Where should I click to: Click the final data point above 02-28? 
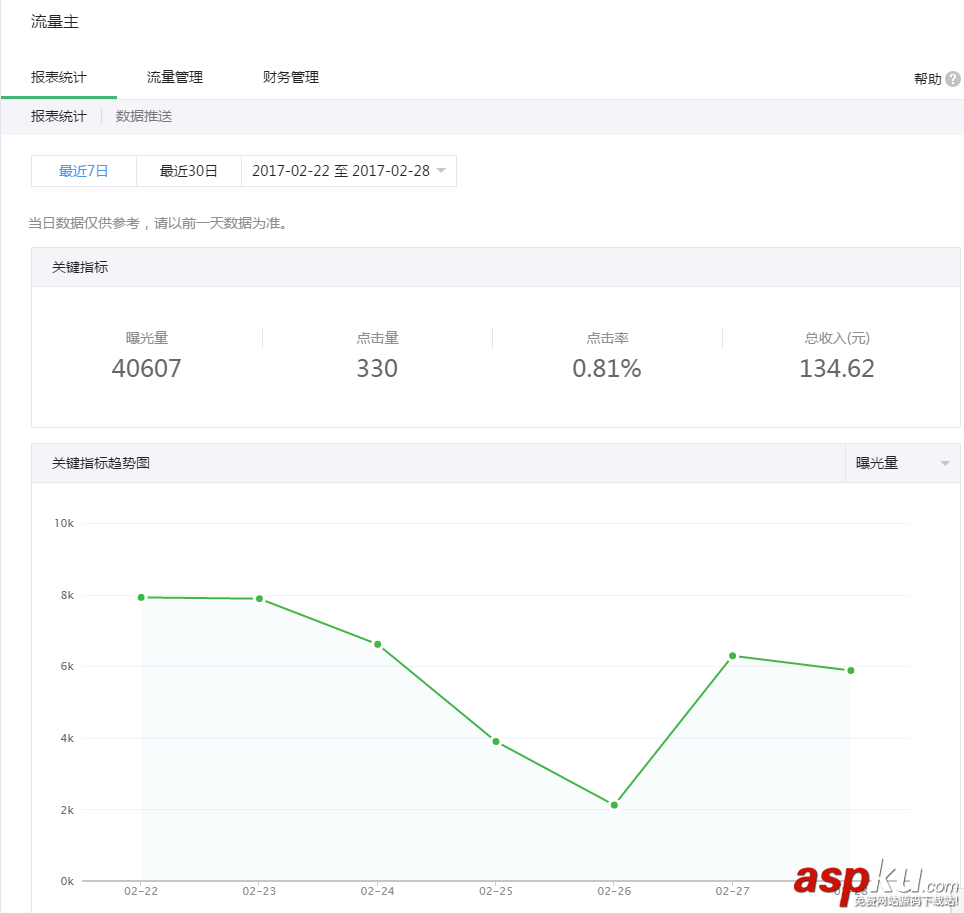pos(849,670)
